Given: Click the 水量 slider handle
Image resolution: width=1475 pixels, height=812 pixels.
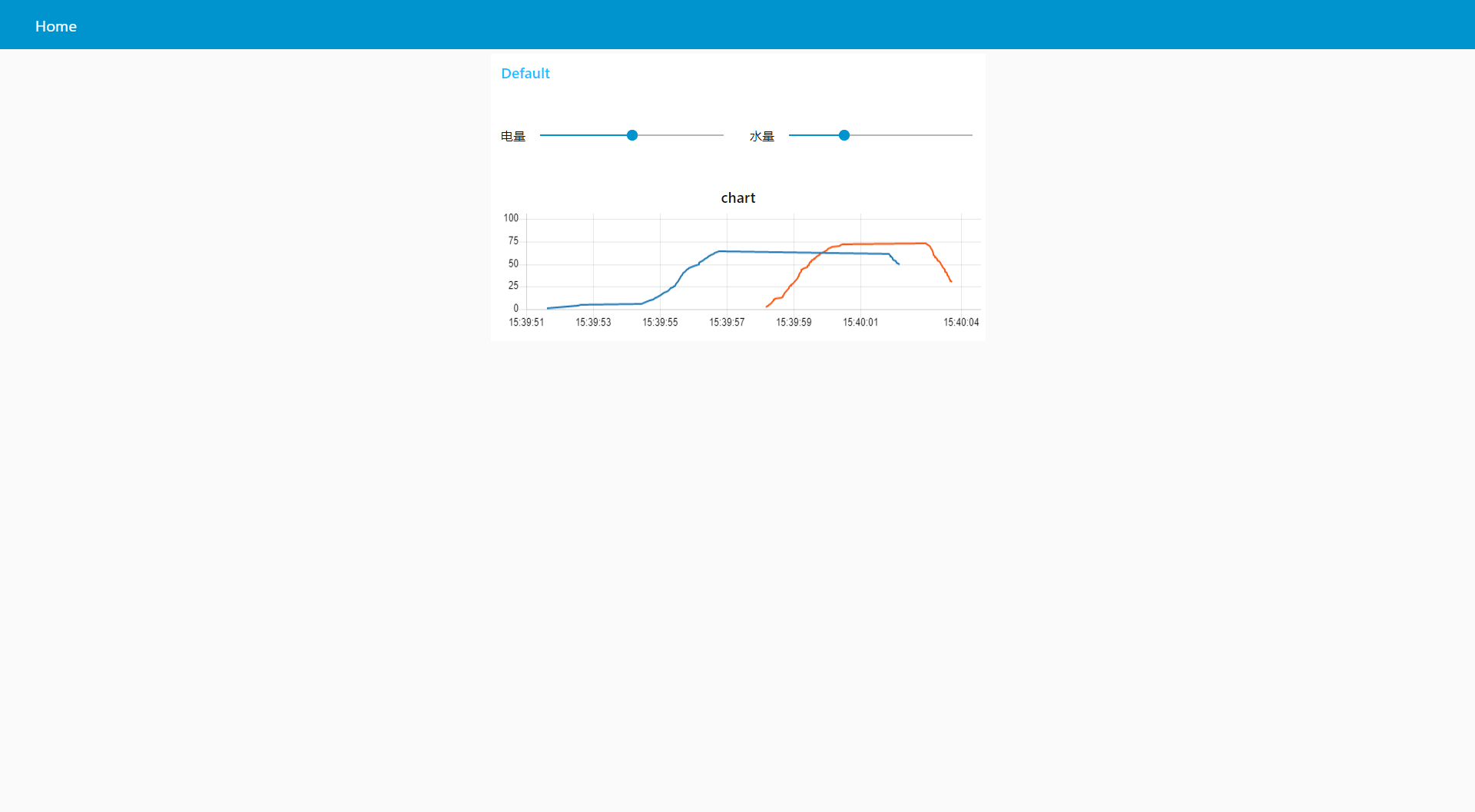Looking at the screenshot, I should click(x=844, y=135).
